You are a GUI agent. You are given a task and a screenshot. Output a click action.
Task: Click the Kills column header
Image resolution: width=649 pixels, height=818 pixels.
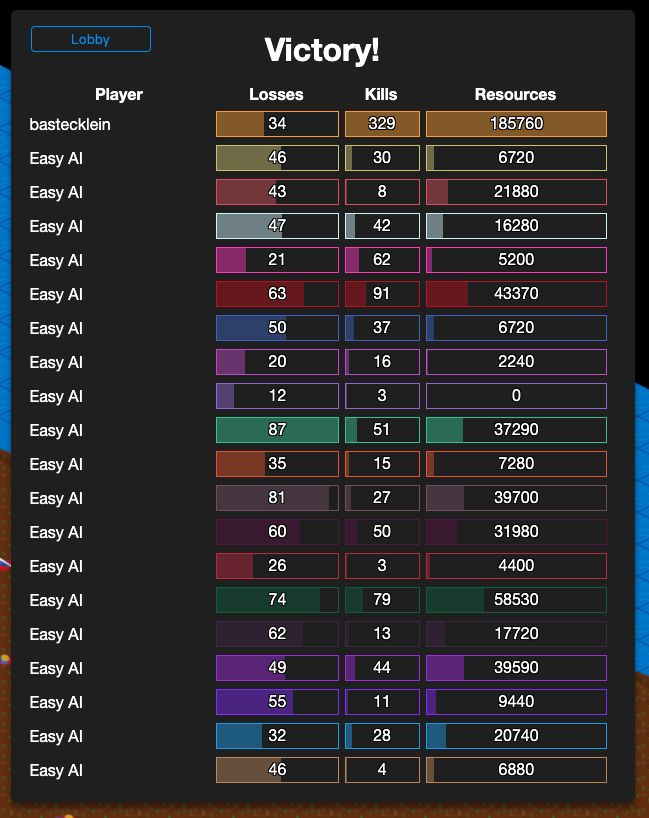point(381,94)
